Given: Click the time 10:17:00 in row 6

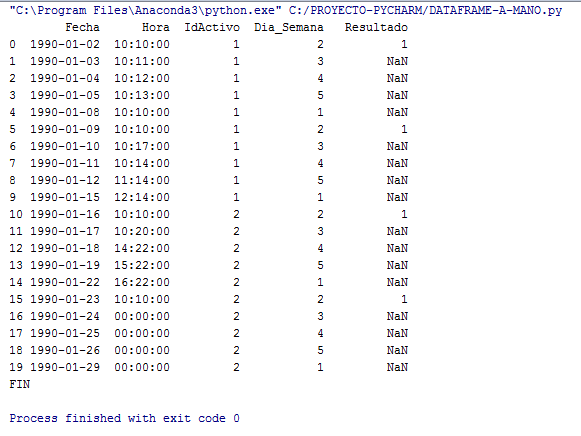Looking at the screenshot, I should pos(142,146).
